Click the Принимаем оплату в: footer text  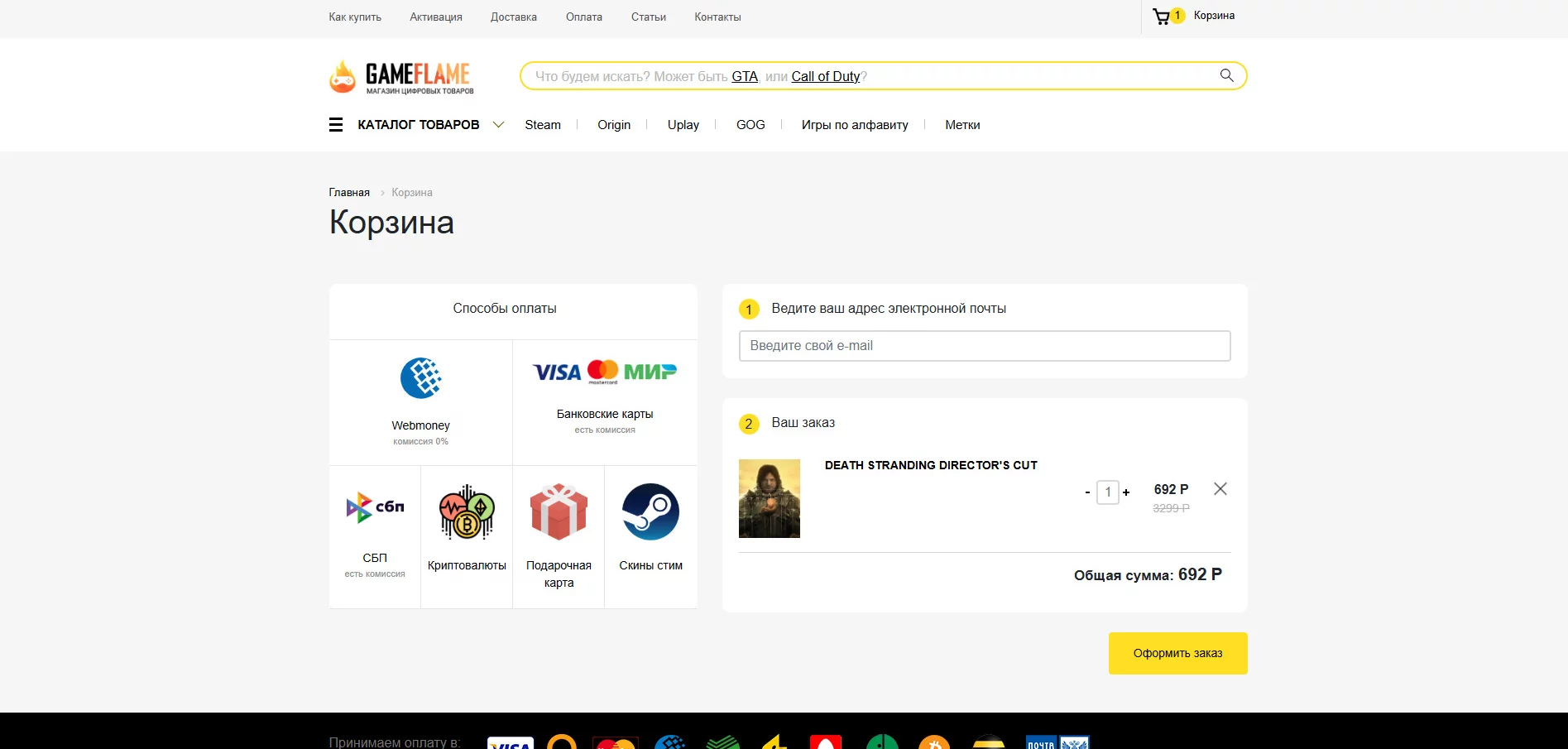(x=395, y=742)
